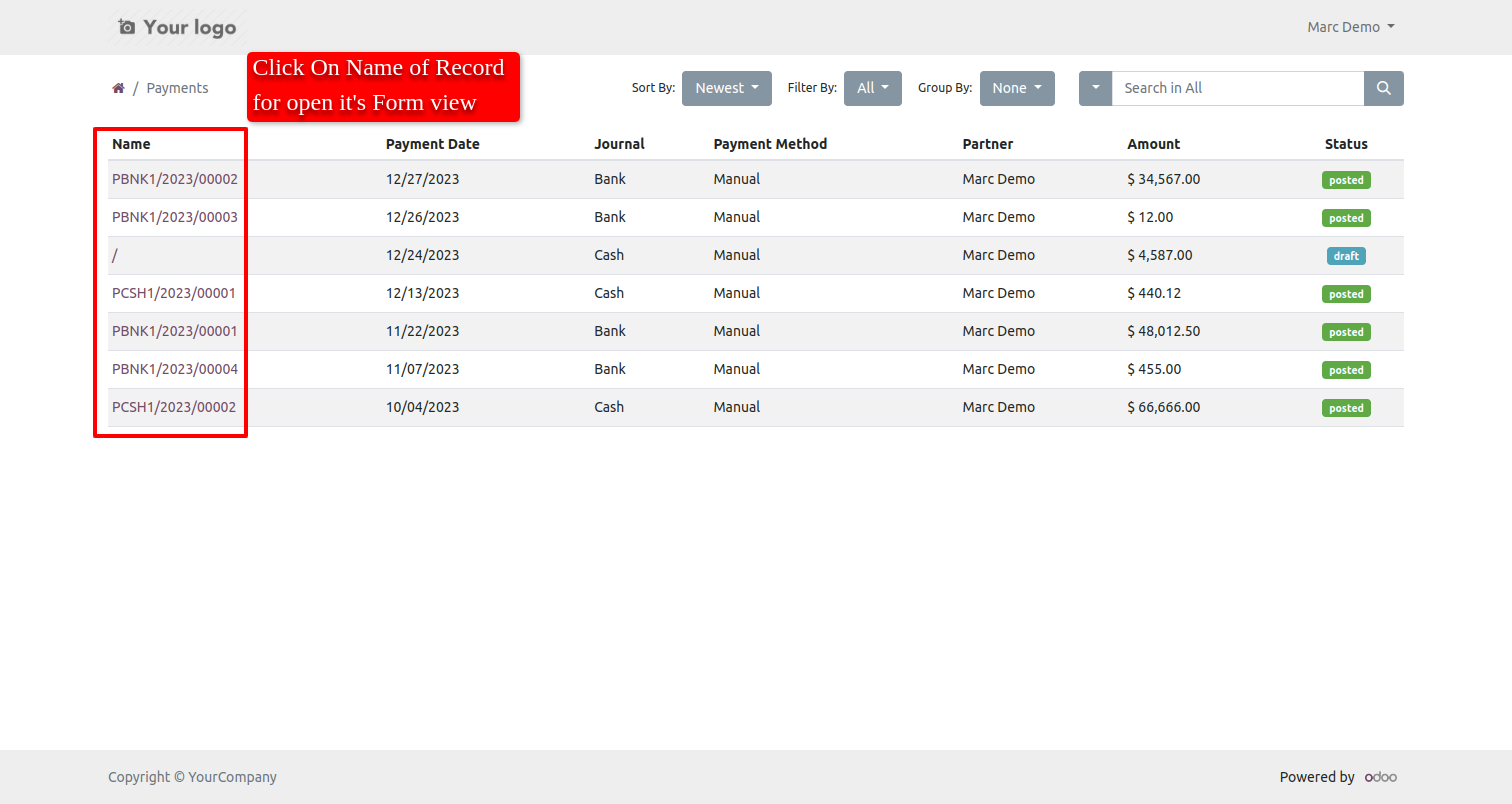
Task: Open the Group By None dropdown
Action: (x=1017, y=88)
